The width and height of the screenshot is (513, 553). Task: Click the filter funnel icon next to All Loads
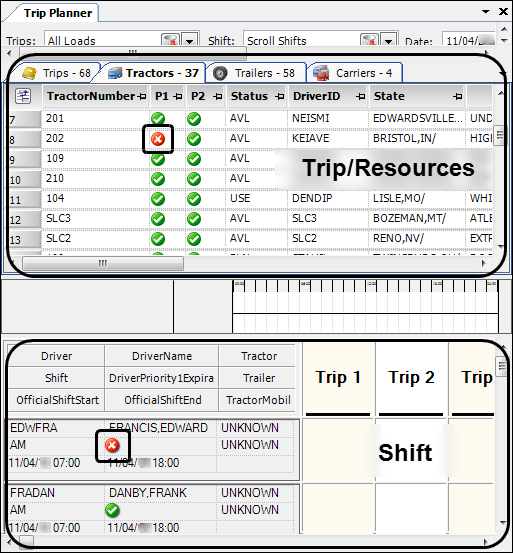click(x=170, y=40)
